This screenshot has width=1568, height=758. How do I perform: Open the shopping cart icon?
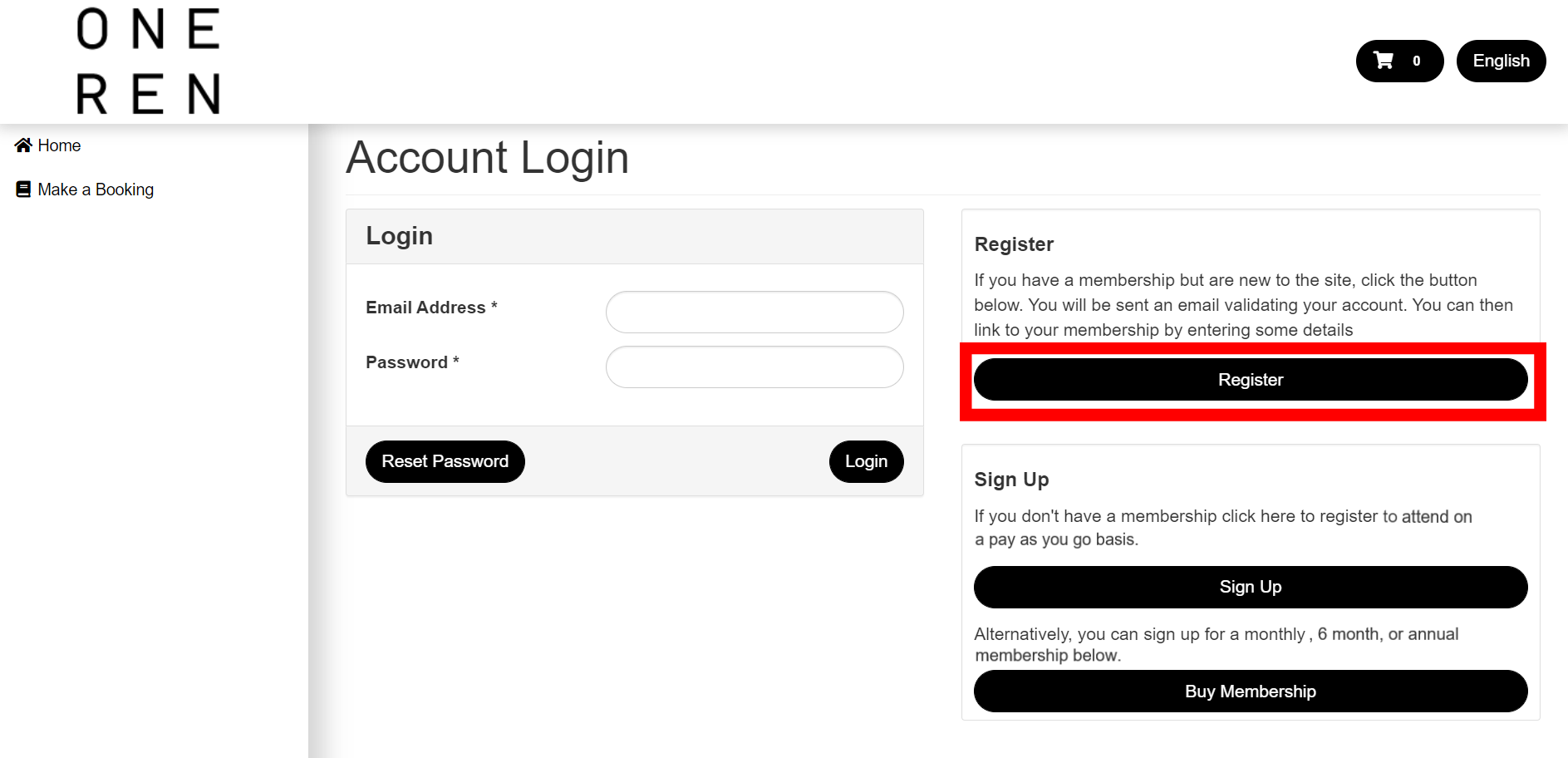point(1384,61)
